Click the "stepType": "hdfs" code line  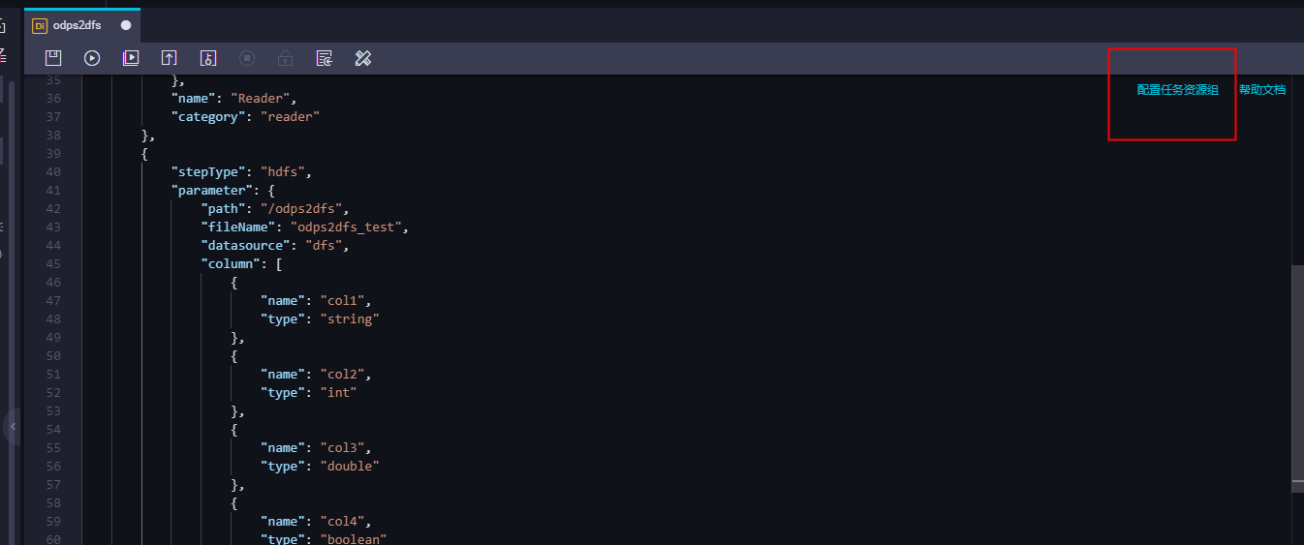[241, 172]
